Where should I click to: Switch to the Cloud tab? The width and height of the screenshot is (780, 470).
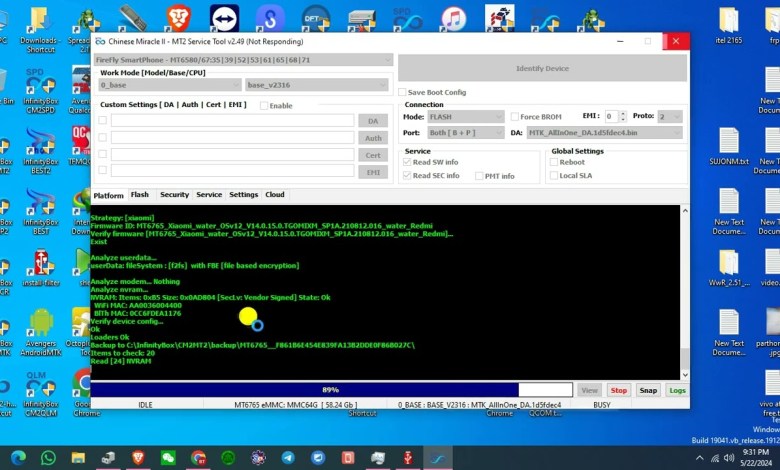point(275,194)
